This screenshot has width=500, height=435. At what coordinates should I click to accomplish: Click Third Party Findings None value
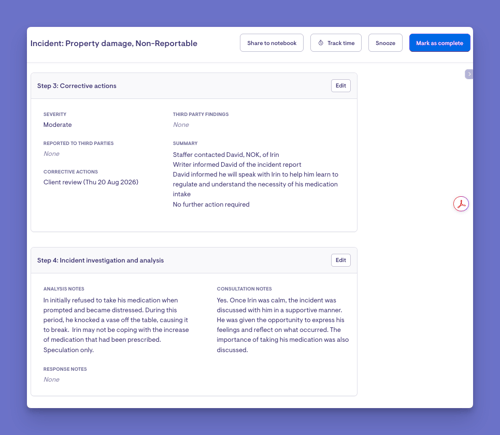[x=181, y=125]
